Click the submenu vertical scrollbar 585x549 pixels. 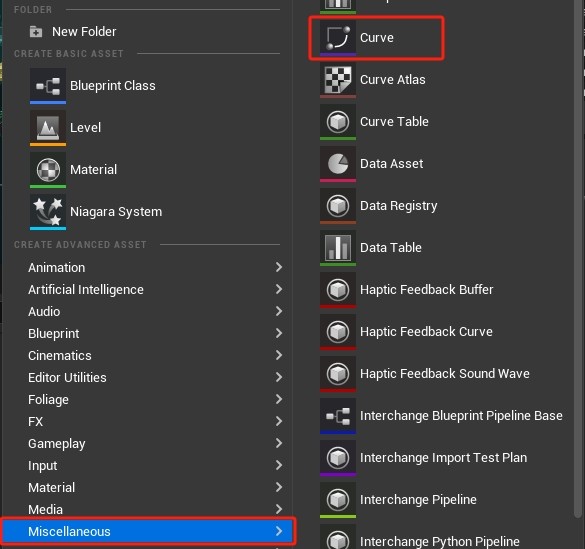pos(578,257)
